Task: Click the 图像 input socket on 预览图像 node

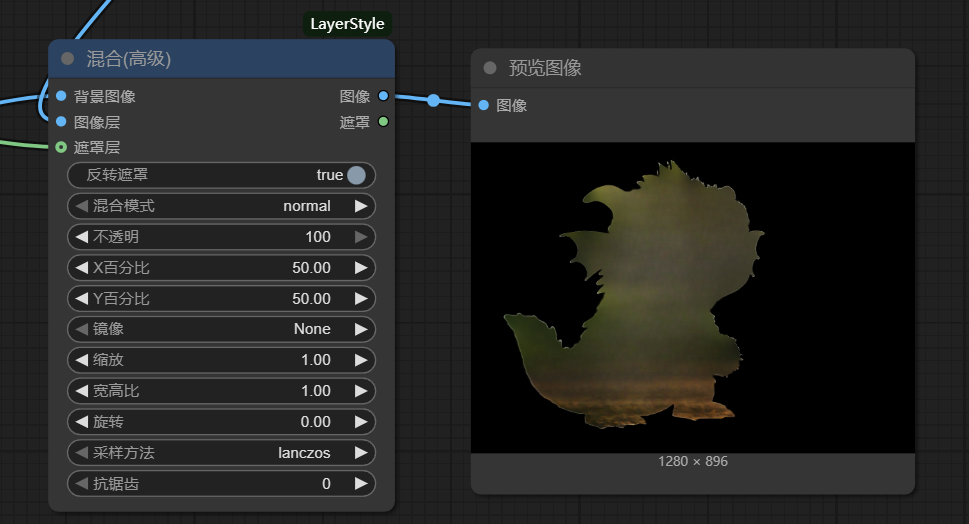Action: pos(484,105)
